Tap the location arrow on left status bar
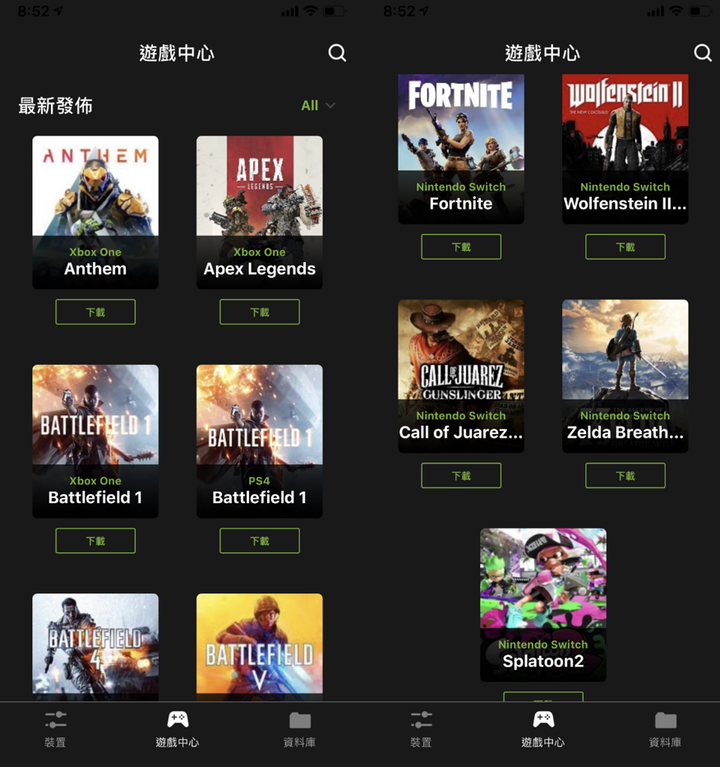Image resolution: width=720 pixels, height=767 pixels. pyautogui.click(x=58, y=10)
